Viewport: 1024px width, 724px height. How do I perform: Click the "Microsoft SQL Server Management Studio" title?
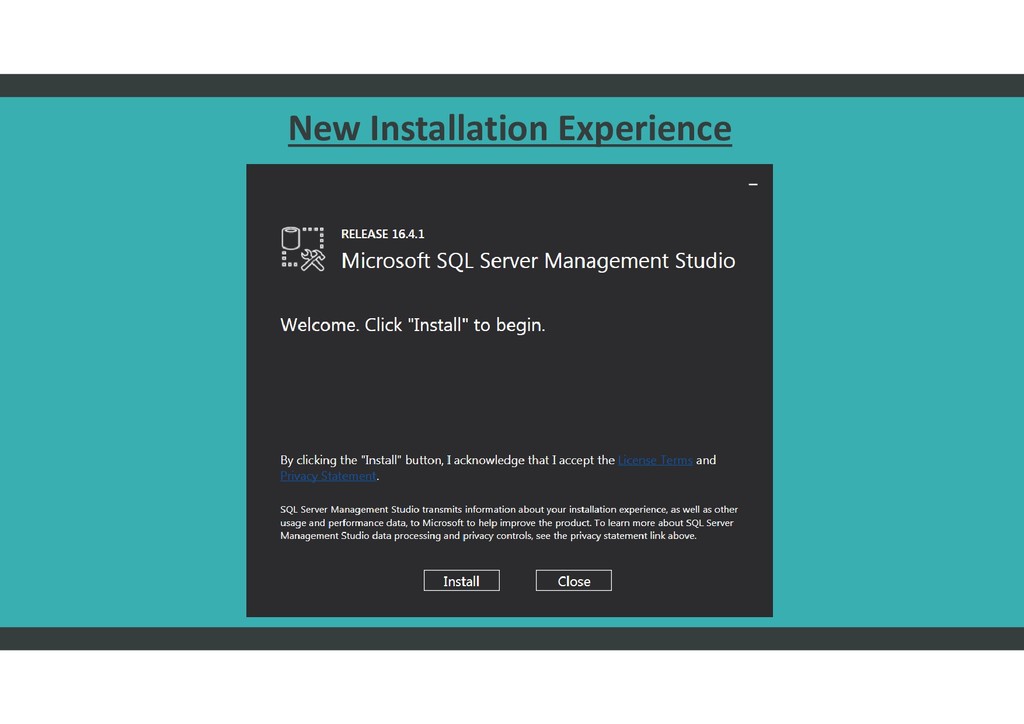pos(538,260)
